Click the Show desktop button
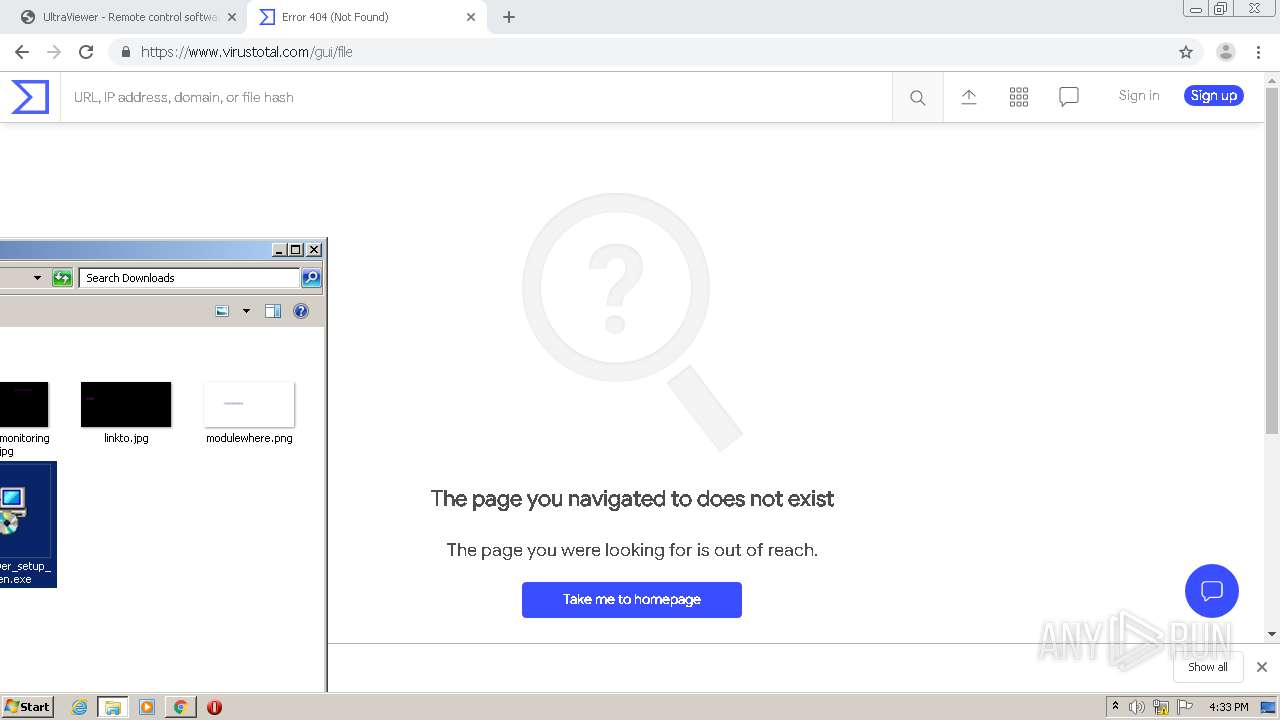 pos(1268,707)
